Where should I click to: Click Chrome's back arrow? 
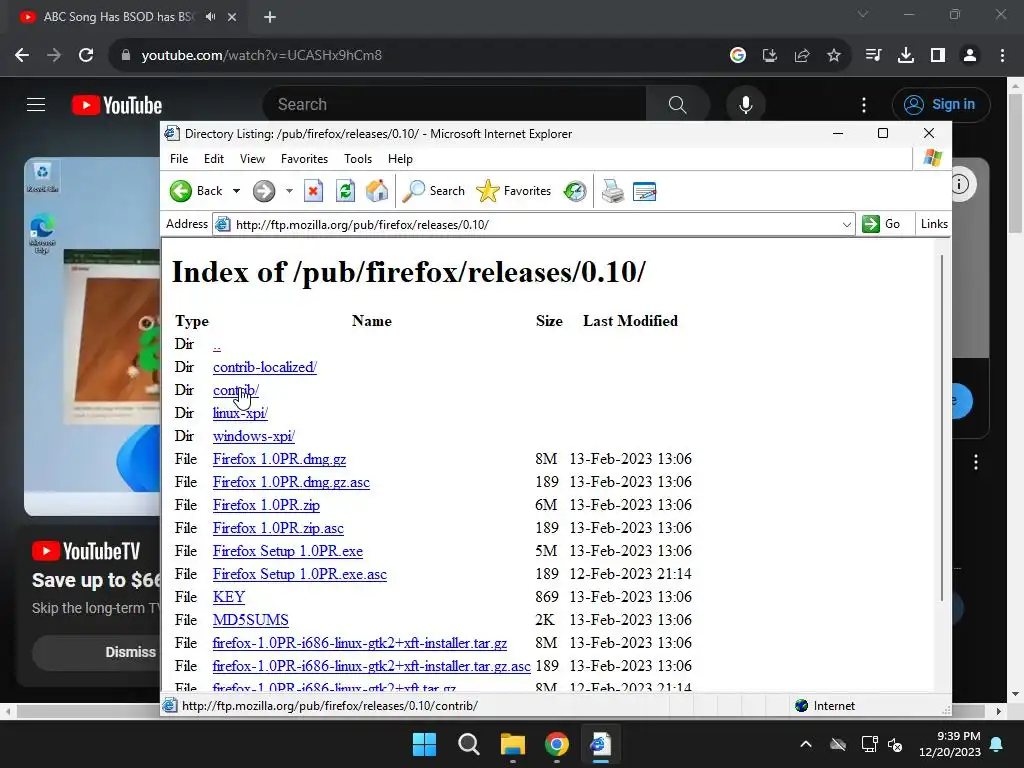(x=22, y=55)
